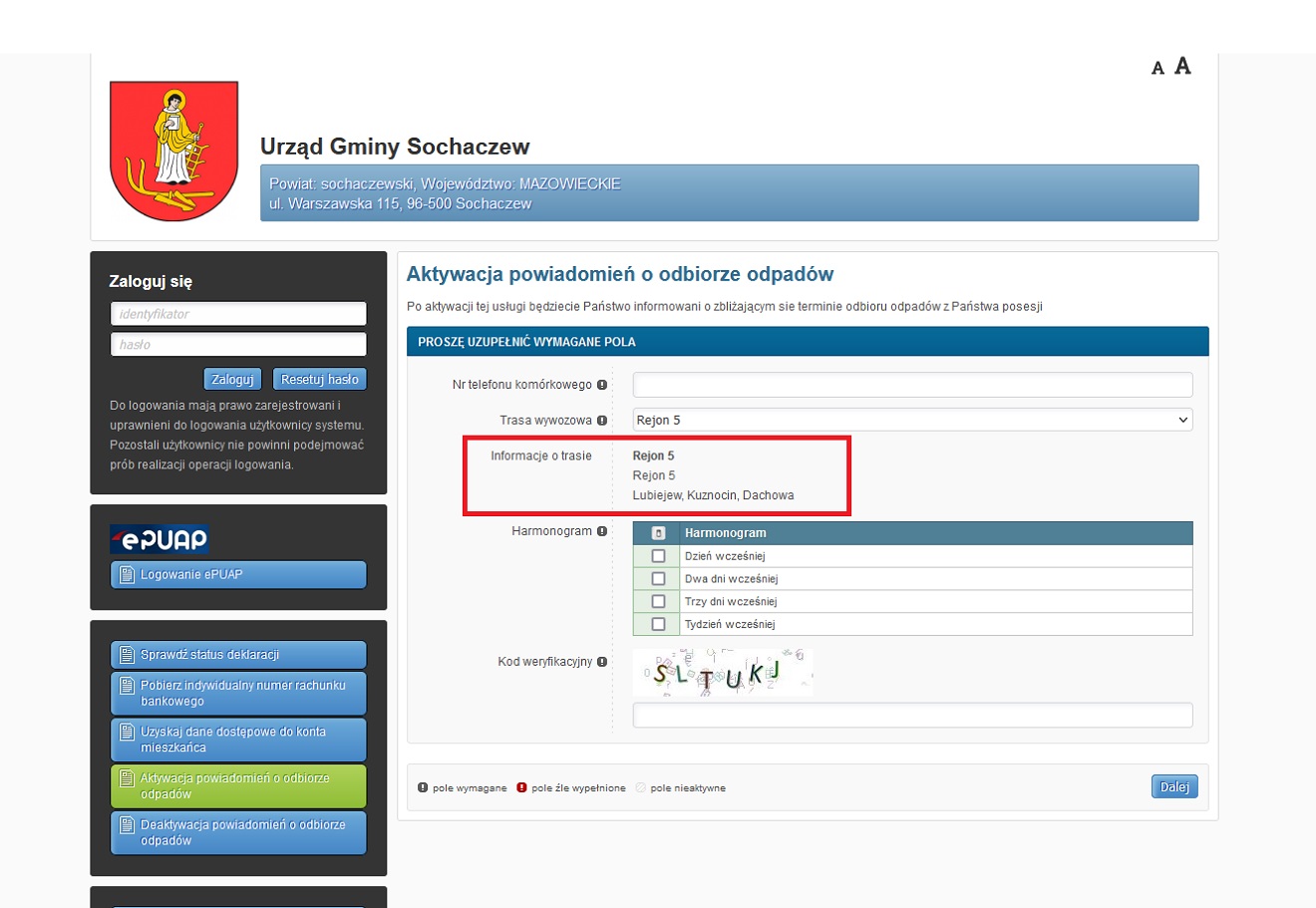Focus the mobile phone number input field

click(x=912, y=385)
